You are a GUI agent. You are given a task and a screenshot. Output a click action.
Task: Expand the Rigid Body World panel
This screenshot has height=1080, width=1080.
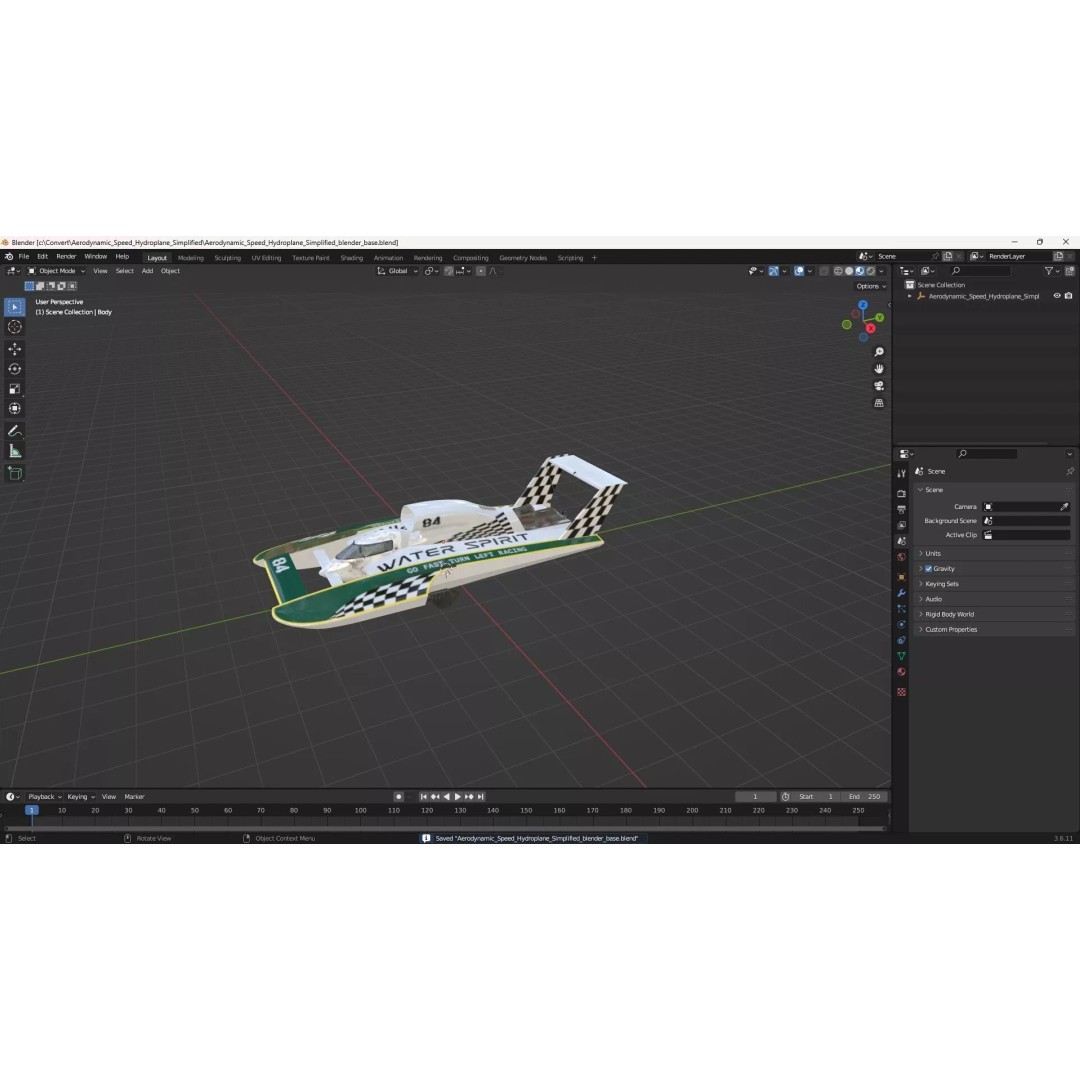[x=949, y=614]
